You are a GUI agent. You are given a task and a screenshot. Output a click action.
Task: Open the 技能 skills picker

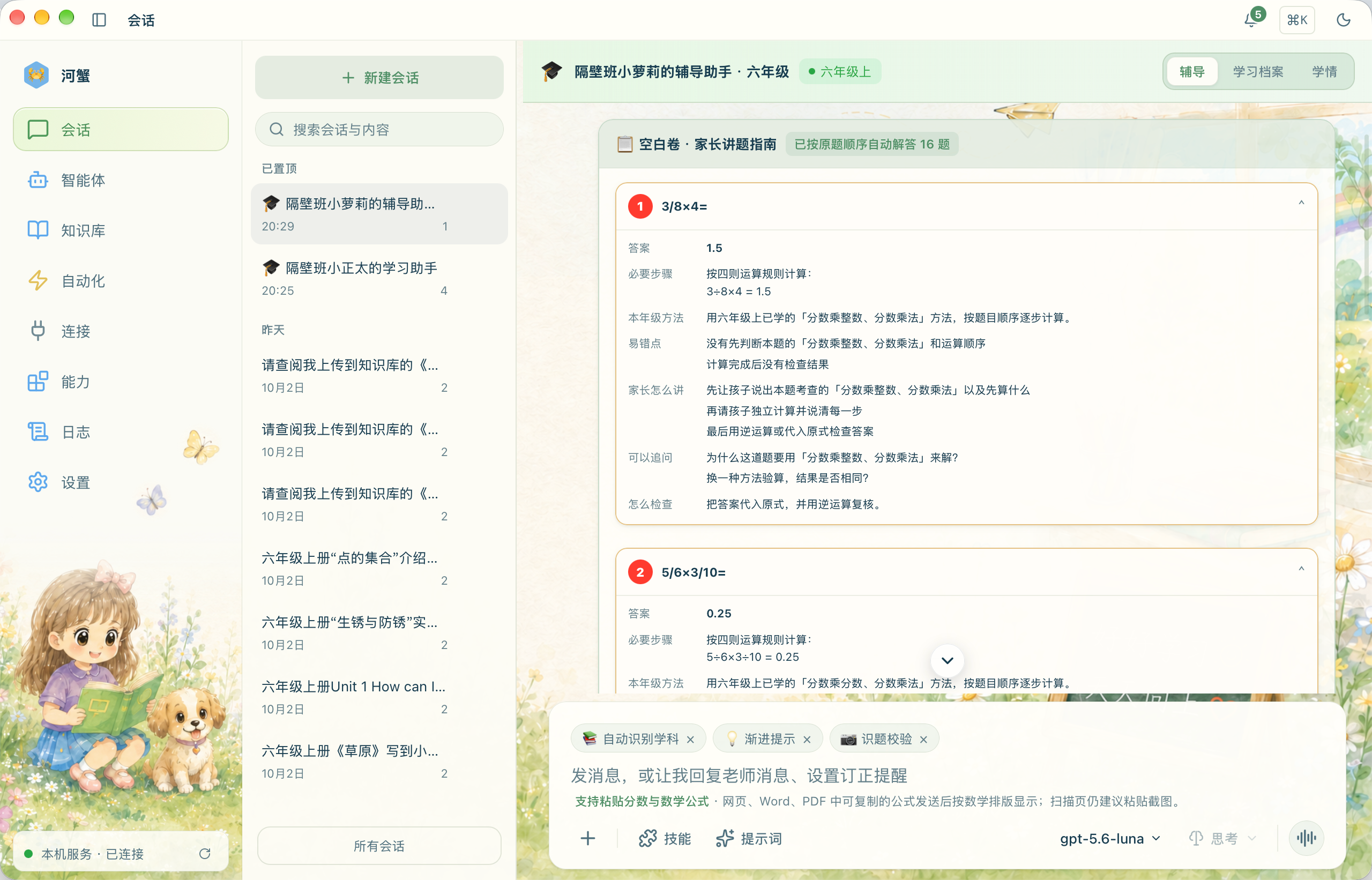click(665, 838)
